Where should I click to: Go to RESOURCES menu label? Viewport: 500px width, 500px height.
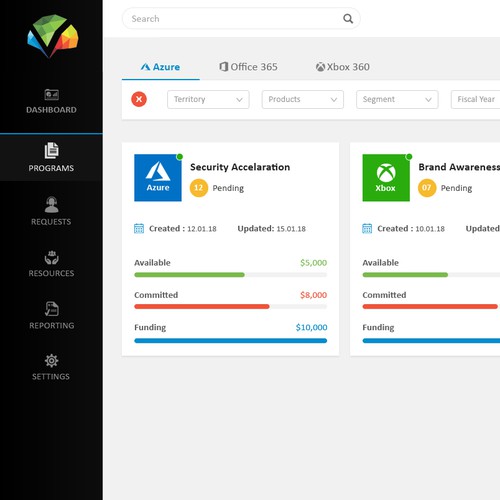tap(51, 273)
